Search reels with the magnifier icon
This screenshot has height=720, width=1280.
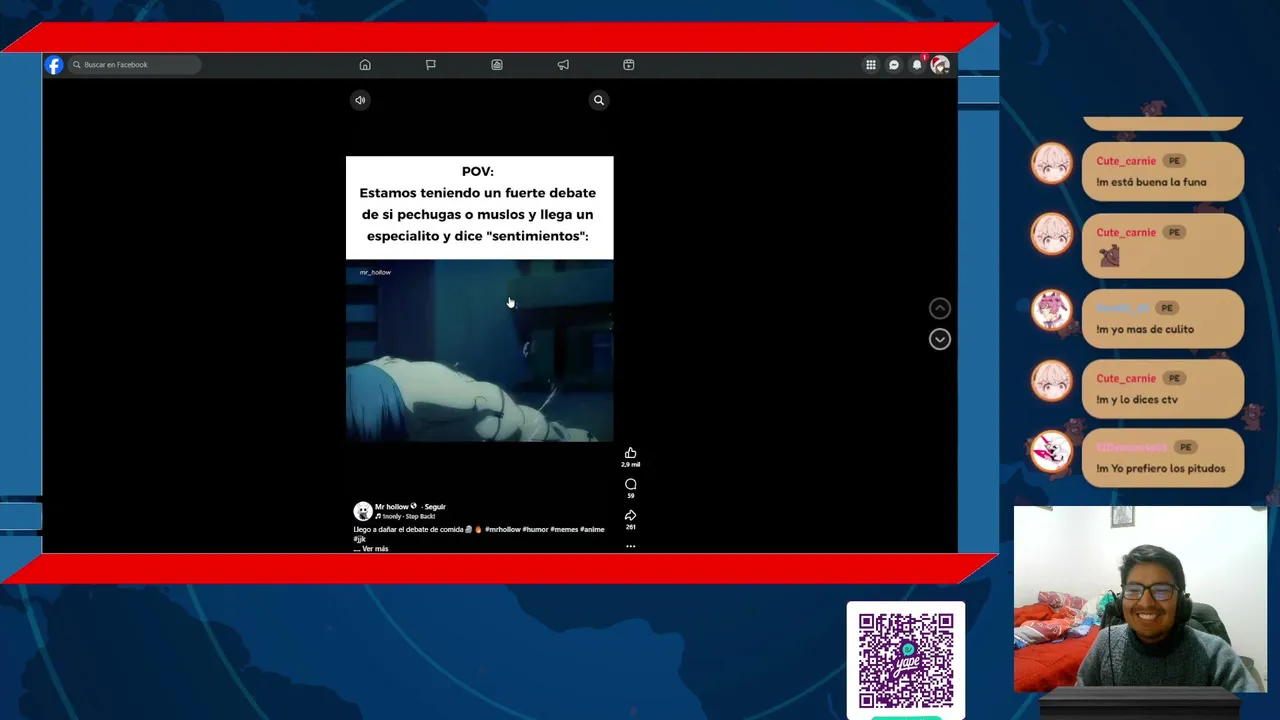[x=599, y=100]
